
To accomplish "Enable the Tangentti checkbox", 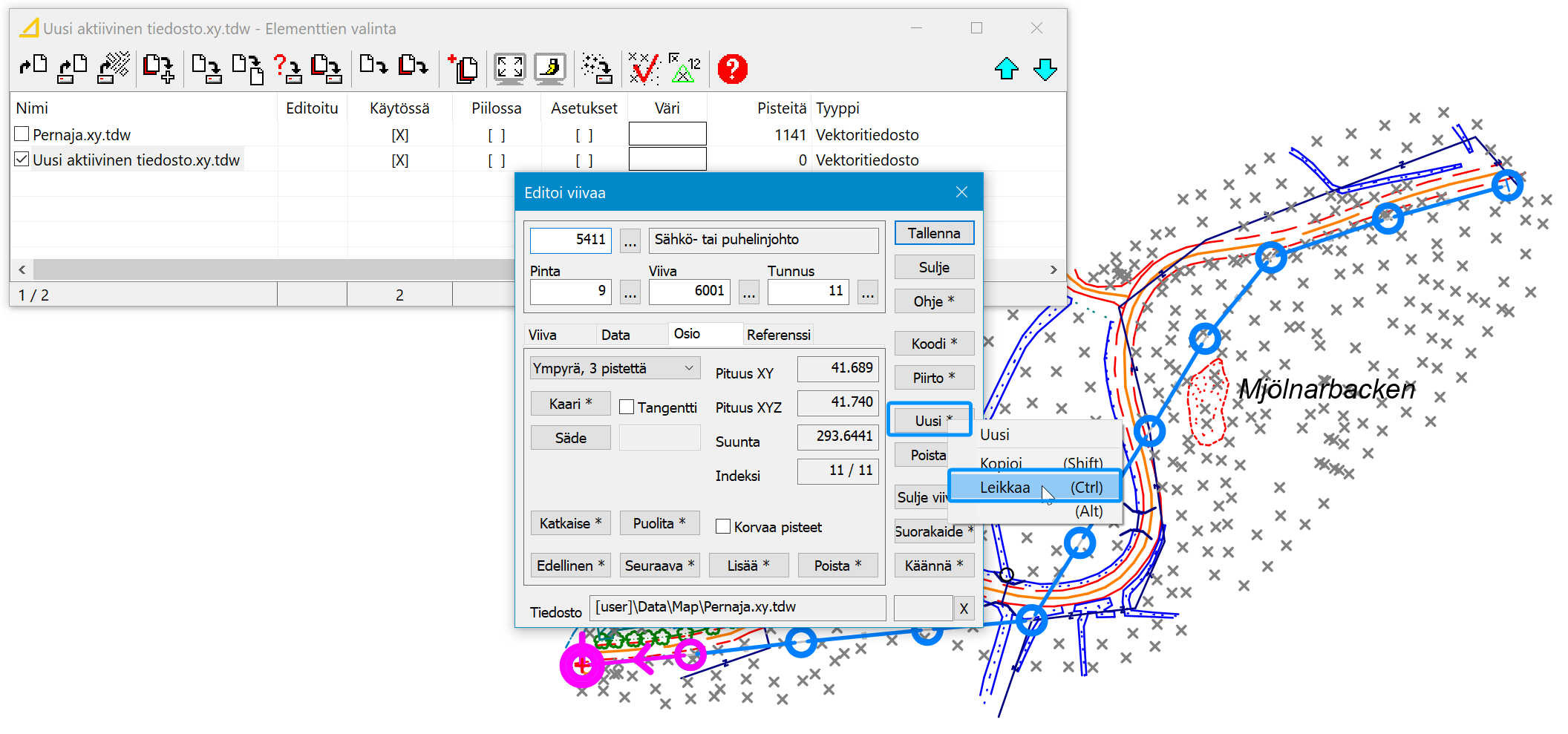I will [627, 407].
